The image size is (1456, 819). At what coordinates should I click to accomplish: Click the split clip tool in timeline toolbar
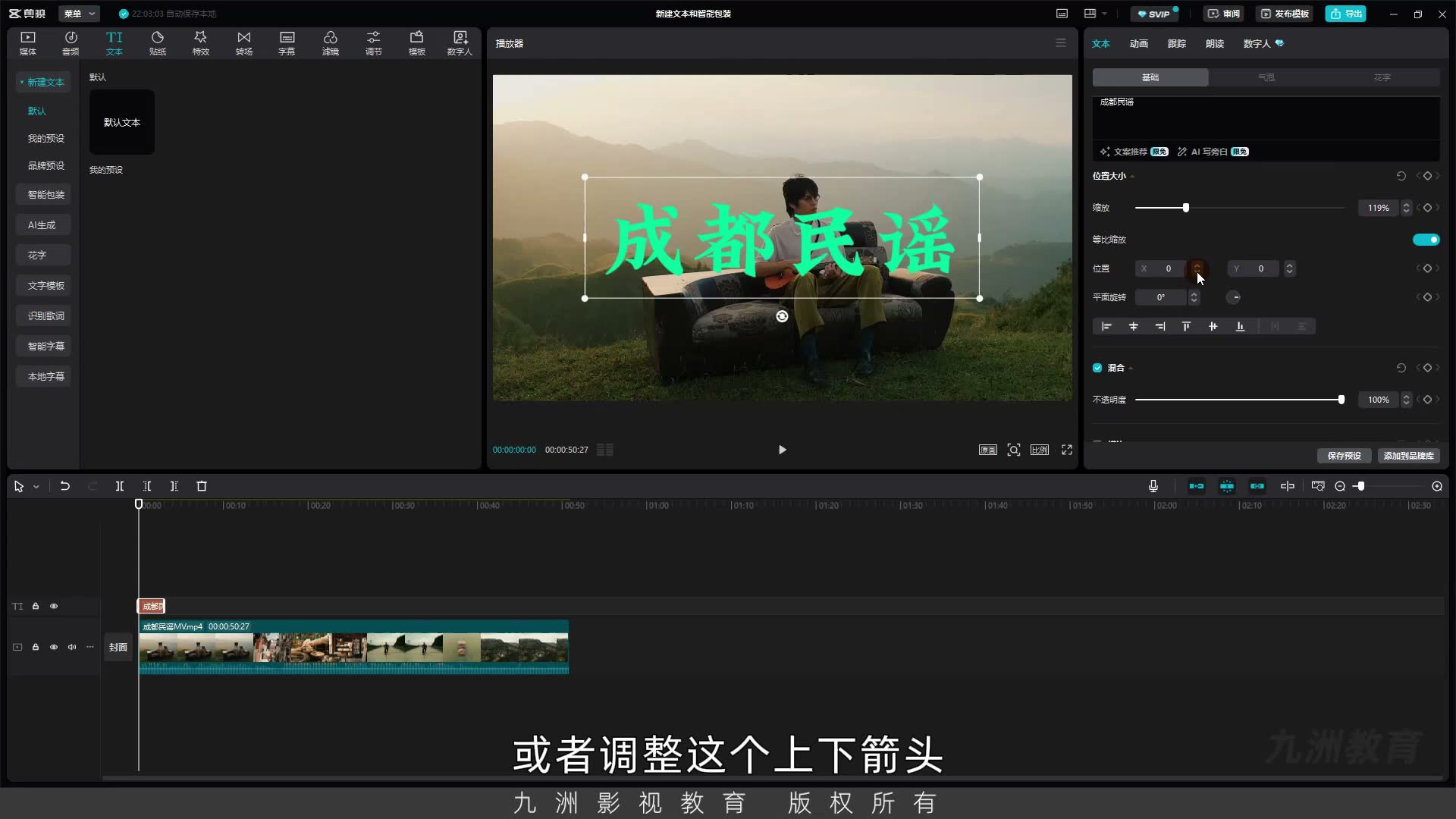(120, 486)
